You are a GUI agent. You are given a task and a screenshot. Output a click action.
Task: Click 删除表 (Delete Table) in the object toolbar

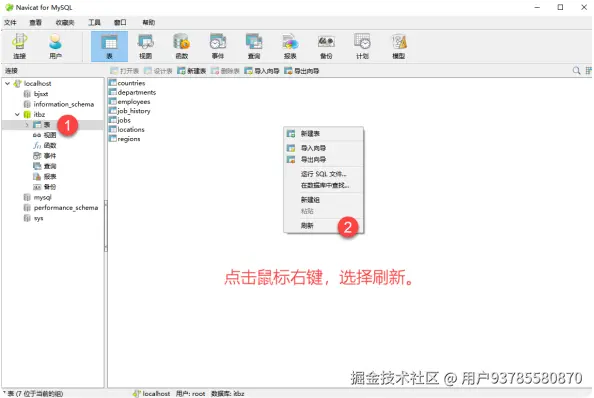click(226, 71)
